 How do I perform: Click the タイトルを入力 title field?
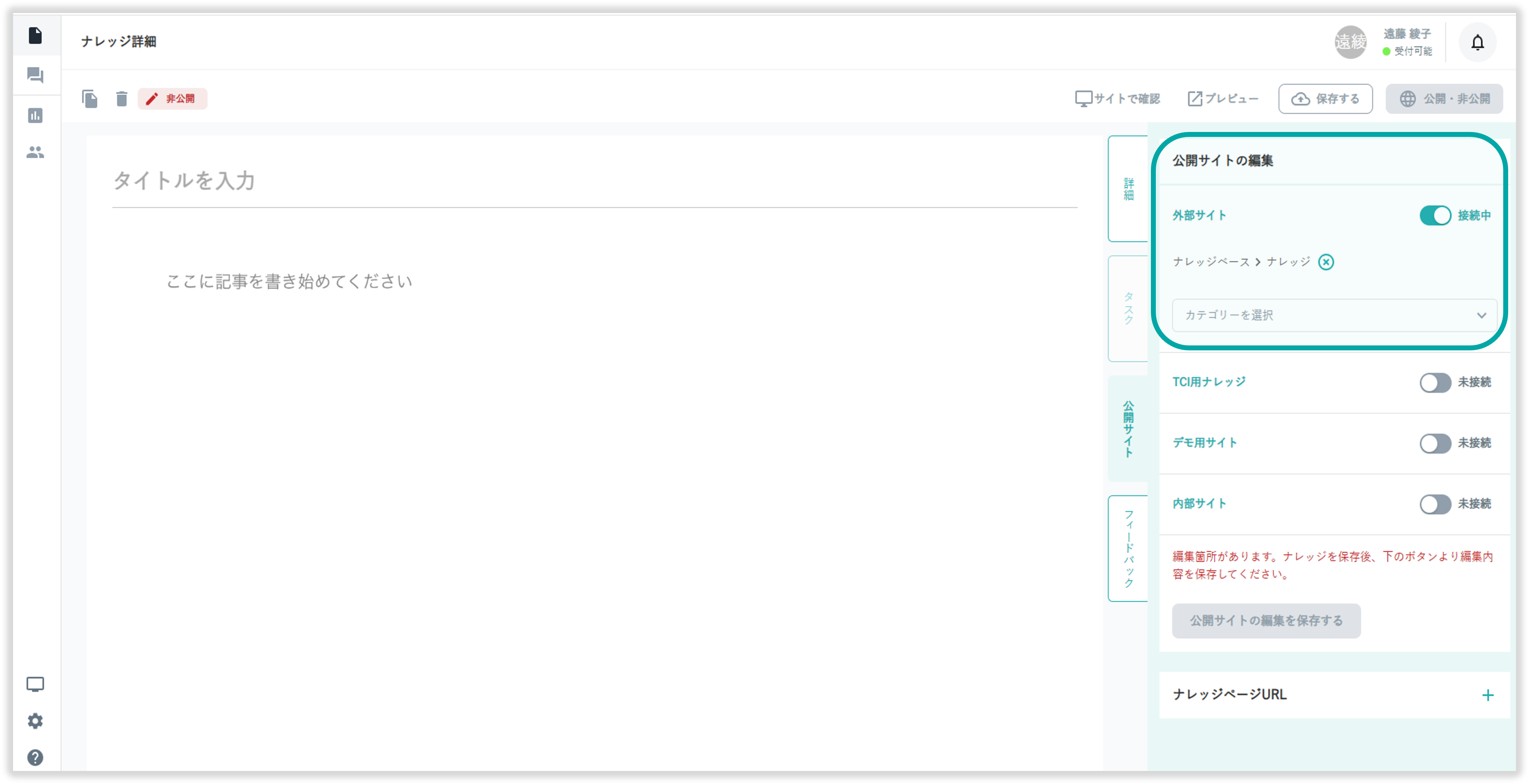coord(593,180)
